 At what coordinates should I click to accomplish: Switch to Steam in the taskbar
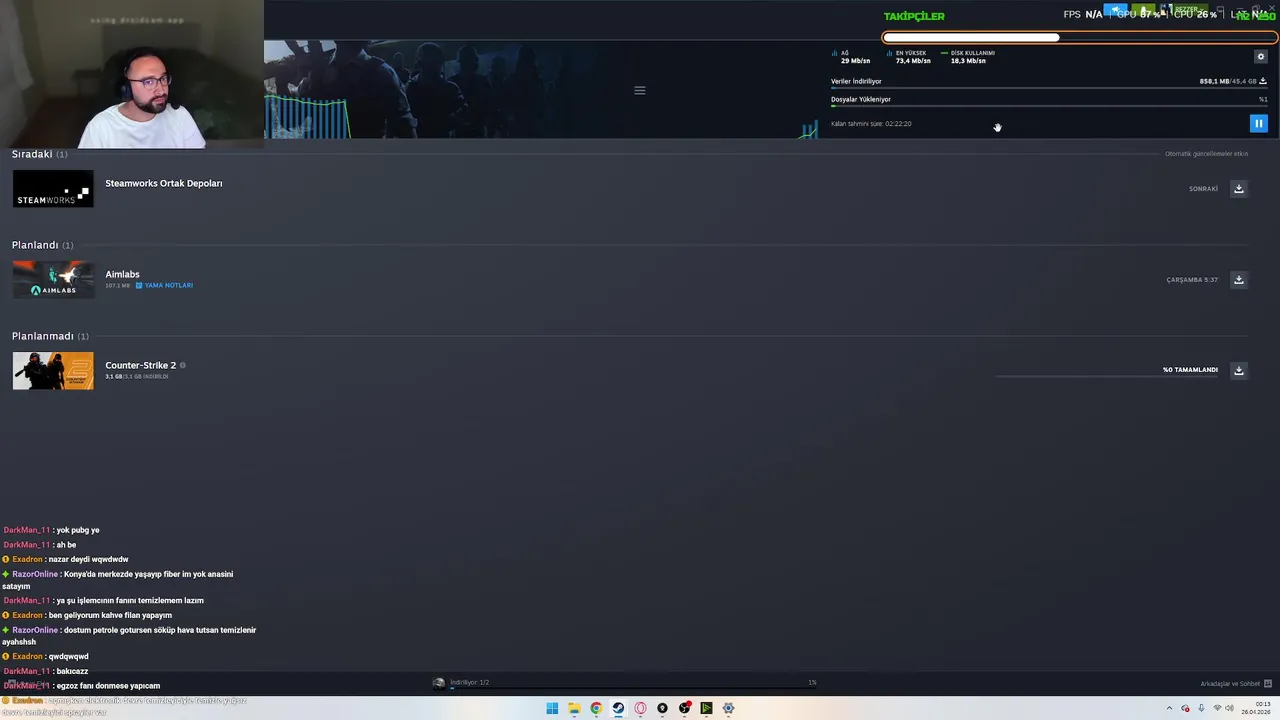tap(618, 708)
